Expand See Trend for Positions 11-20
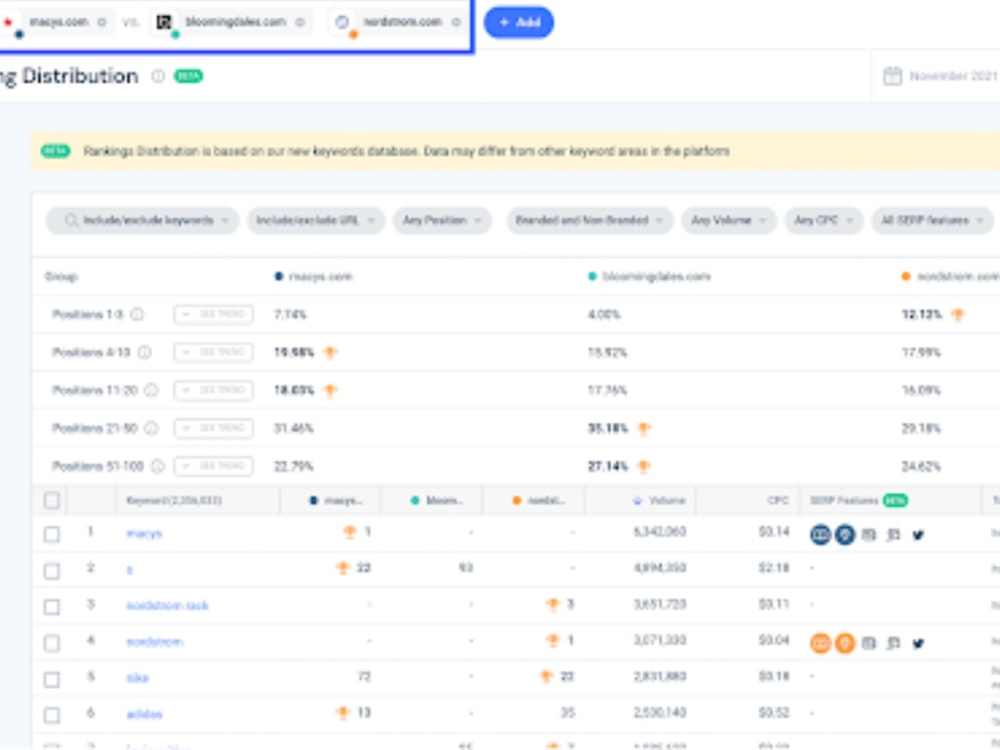This screenshot has height=750, width=1000. (x=214, y=390)
